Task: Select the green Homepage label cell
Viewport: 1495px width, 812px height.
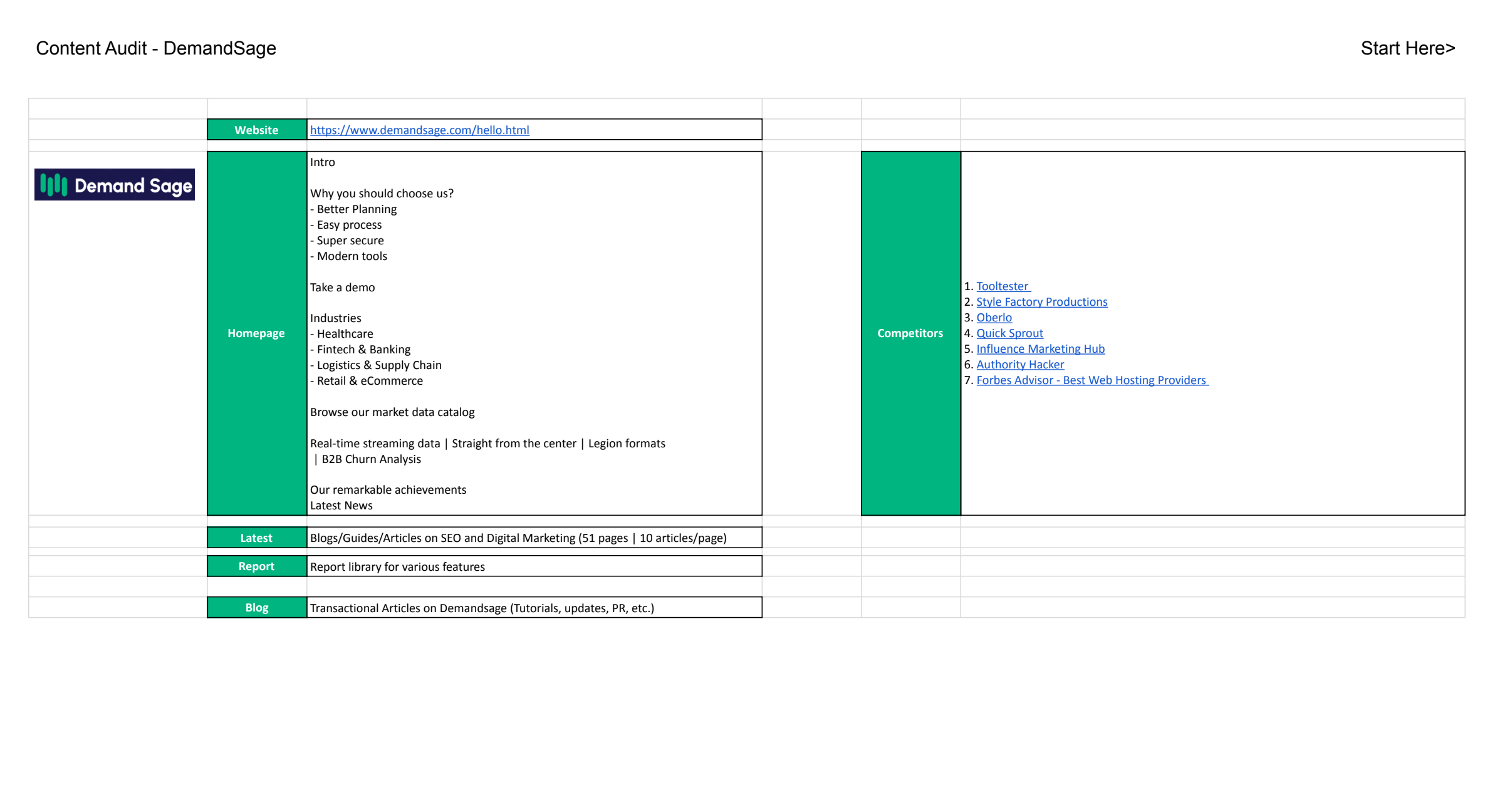Action: [257, 333]
